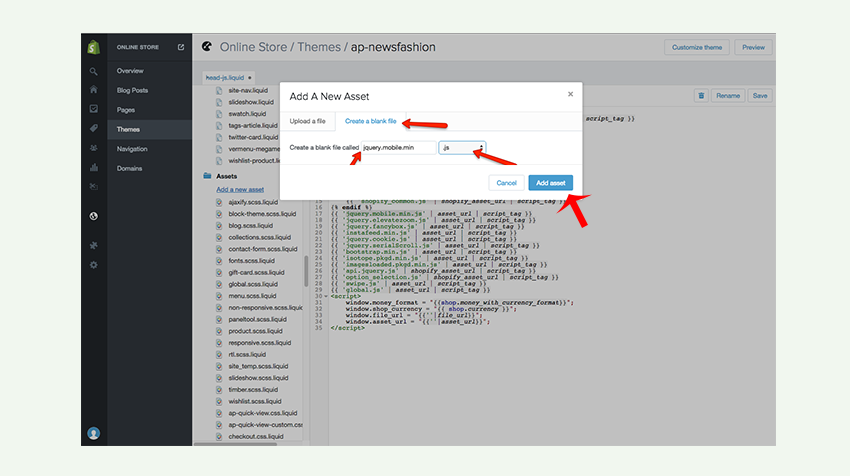Open fonts.scss.liquid file
The height and width of the screenshot is (476, 850).
(x=252, y=261)
